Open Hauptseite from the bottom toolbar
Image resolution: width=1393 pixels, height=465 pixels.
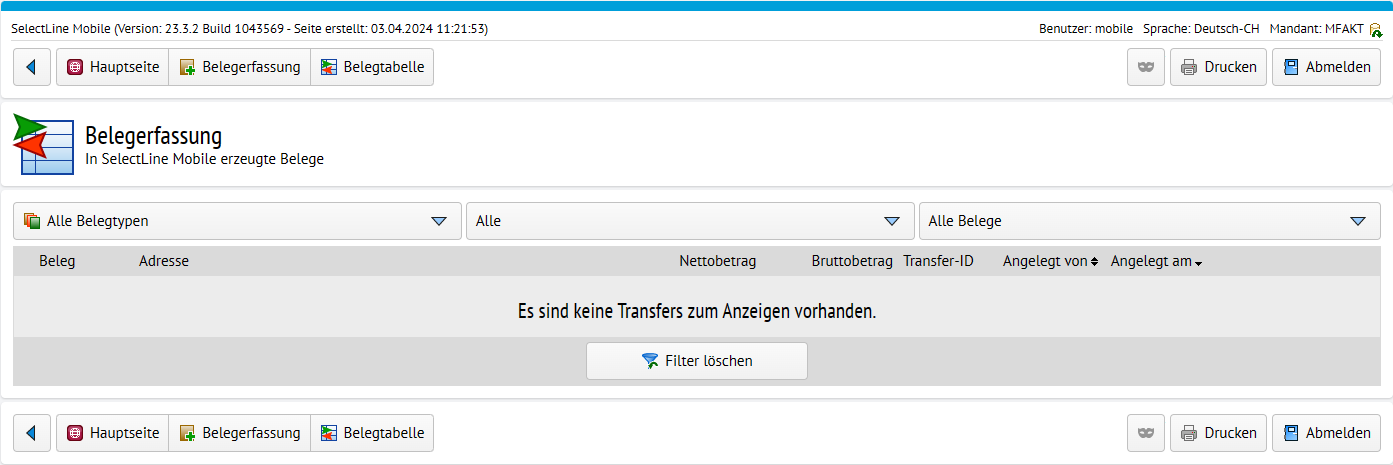point(112,433)
